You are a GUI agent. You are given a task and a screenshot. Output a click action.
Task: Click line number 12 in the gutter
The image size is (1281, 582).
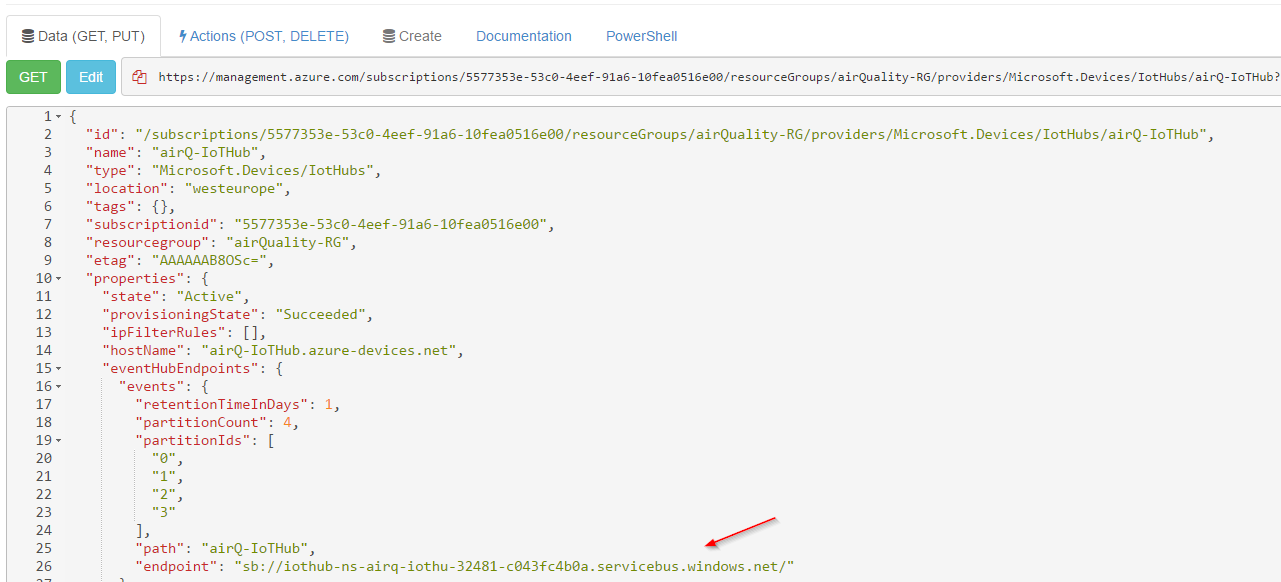43,314
